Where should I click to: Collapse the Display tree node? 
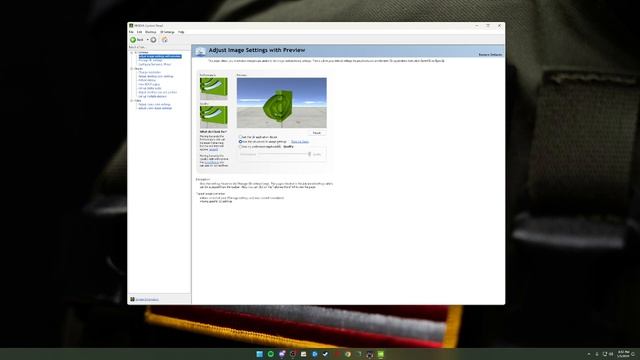click(132, 69)
